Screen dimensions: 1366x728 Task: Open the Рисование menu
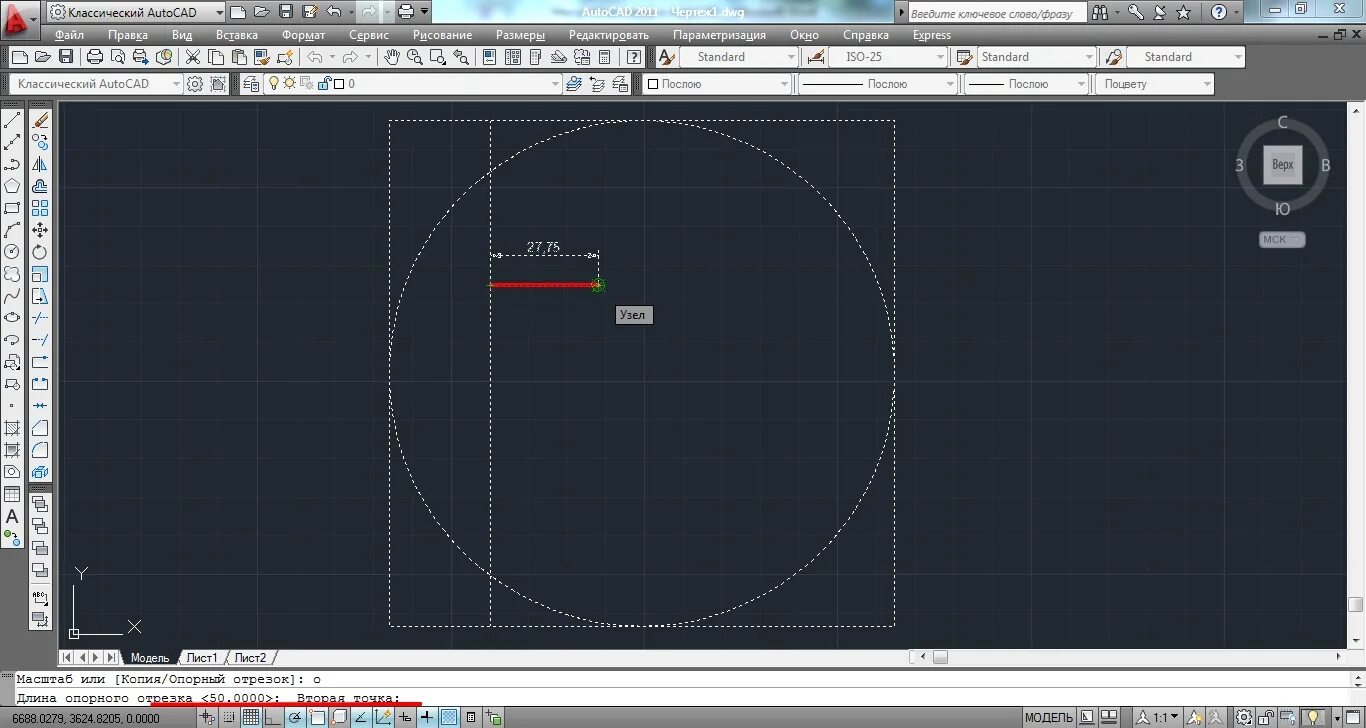(443, 35)
